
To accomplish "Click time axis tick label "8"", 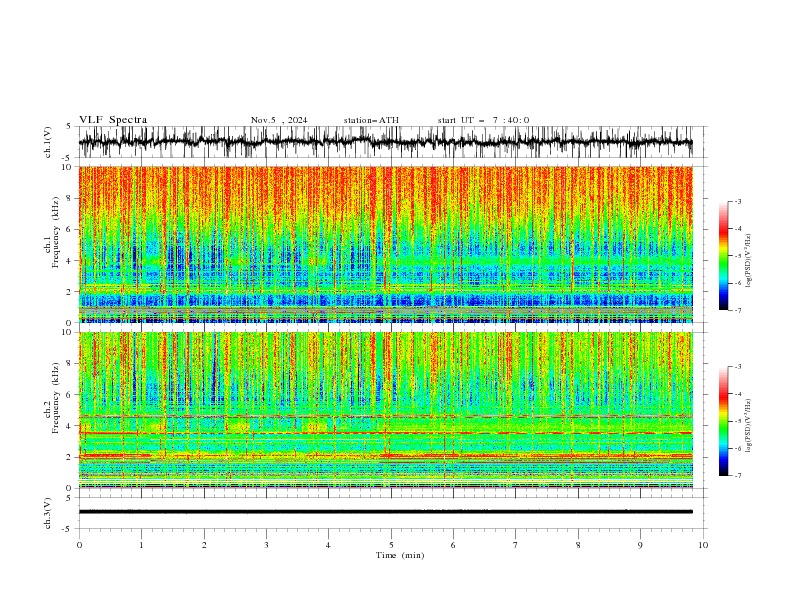I will click(x=578, y=545).
